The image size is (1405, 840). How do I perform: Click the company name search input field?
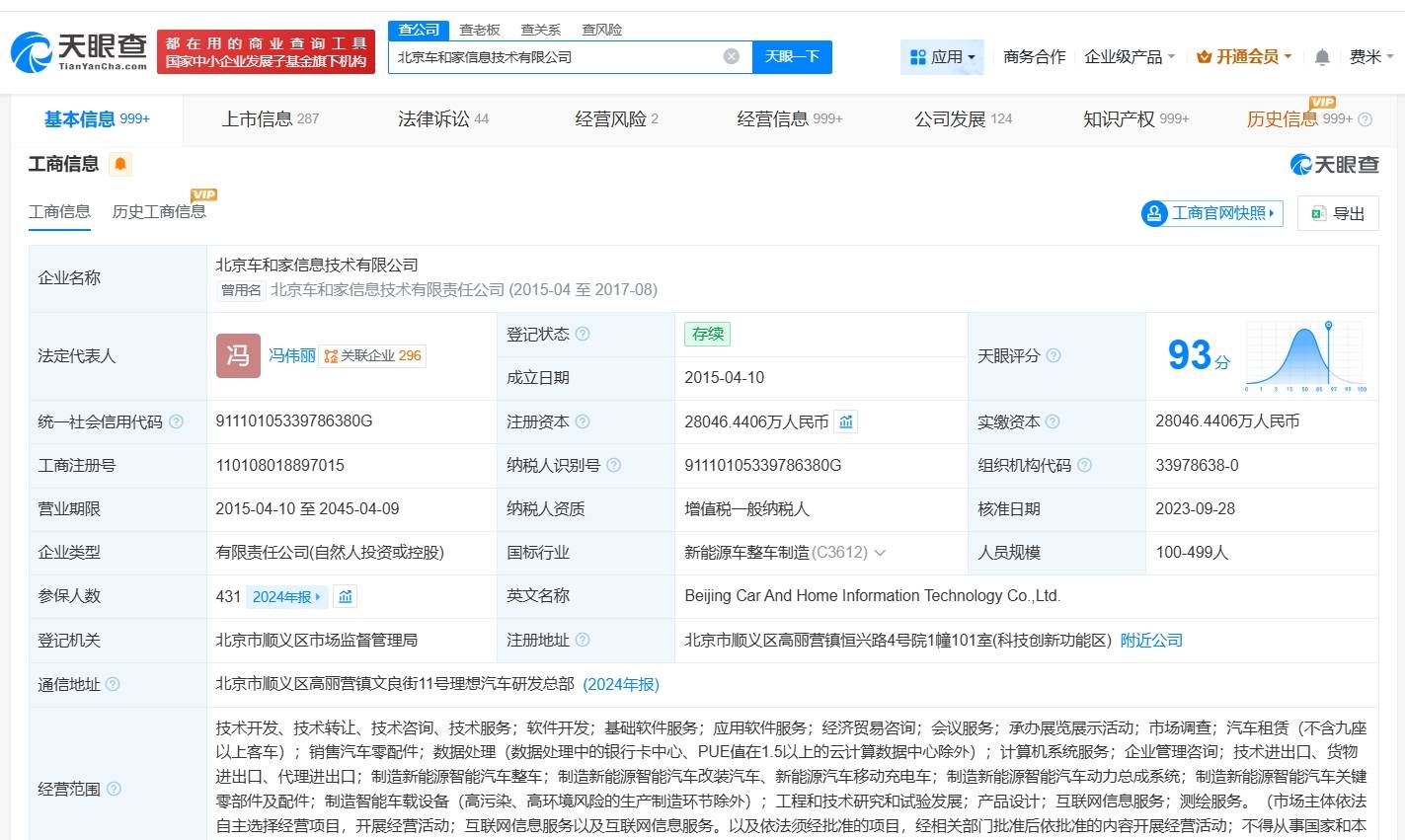click(x=553, y=56)
